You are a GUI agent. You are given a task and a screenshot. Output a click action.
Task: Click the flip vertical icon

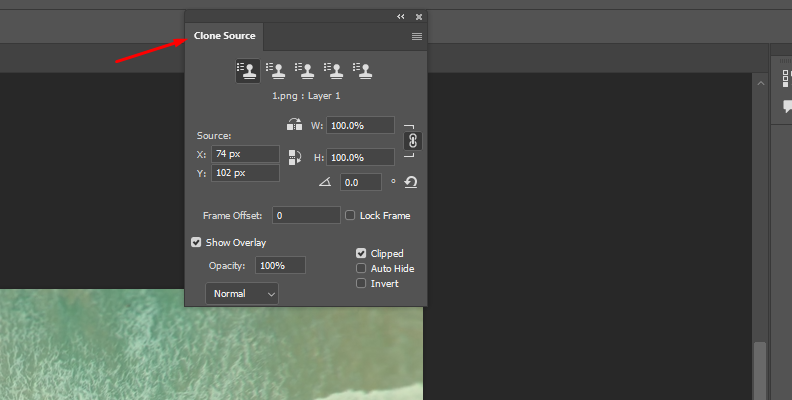pyautogui.click(x=294, y=157)
